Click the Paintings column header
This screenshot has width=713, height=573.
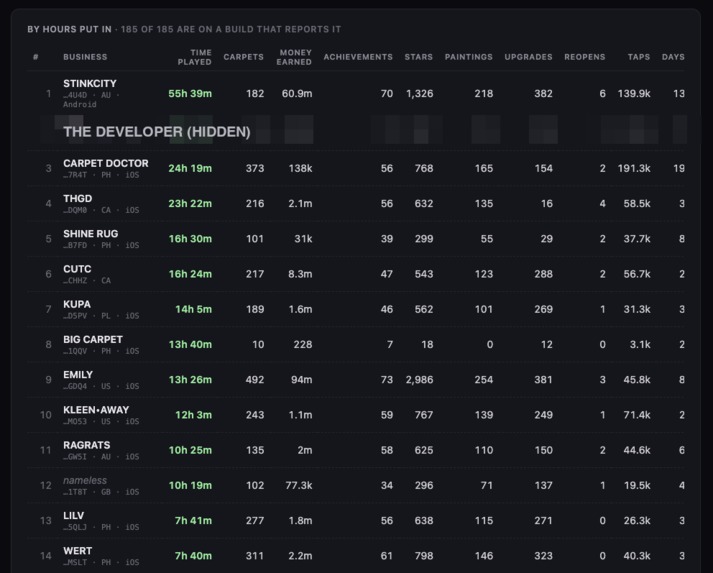point(468,57)
